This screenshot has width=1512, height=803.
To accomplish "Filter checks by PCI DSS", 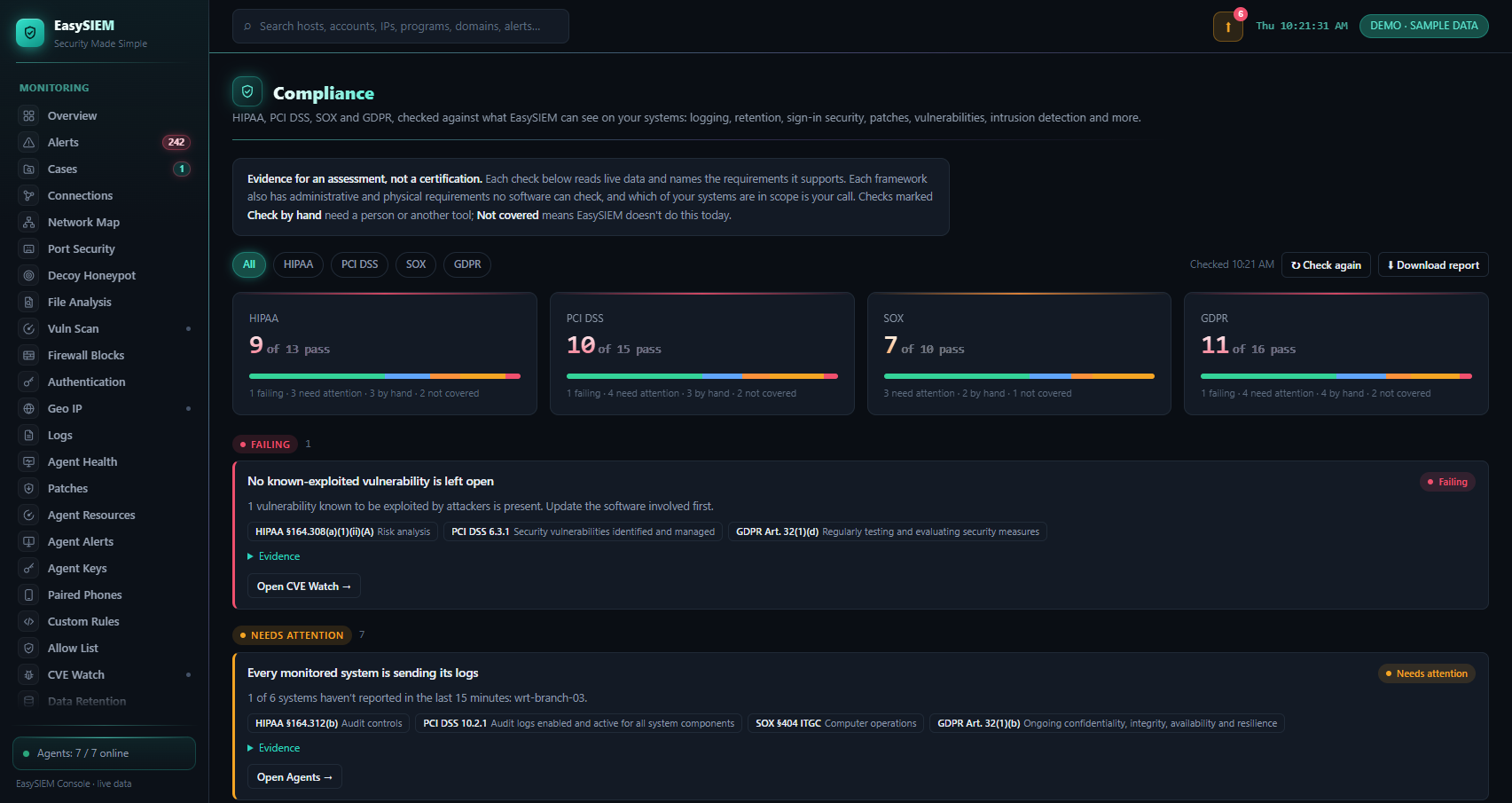I will pyautogui.click(x=359, y=264).
